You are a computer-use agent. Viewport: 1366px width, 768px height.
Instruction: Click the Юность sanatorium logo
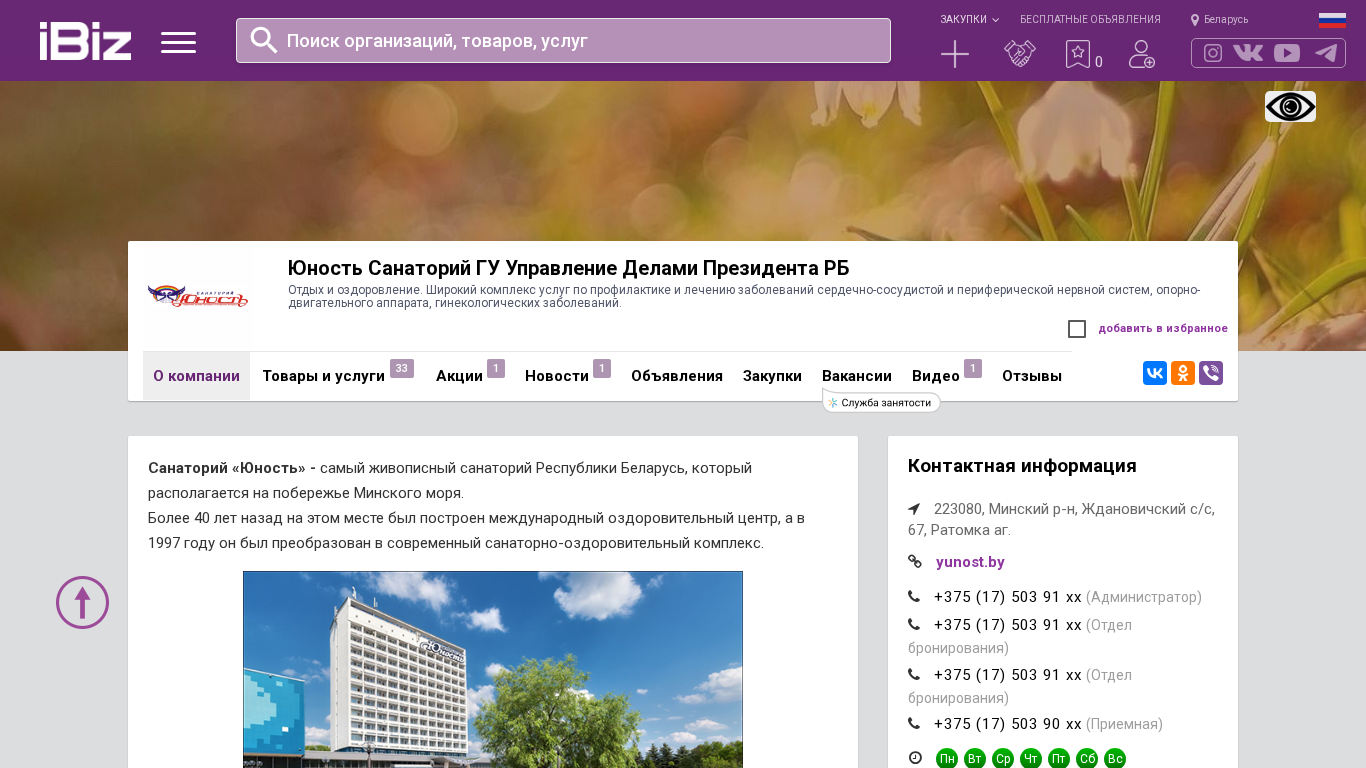(x=198, y=296)
